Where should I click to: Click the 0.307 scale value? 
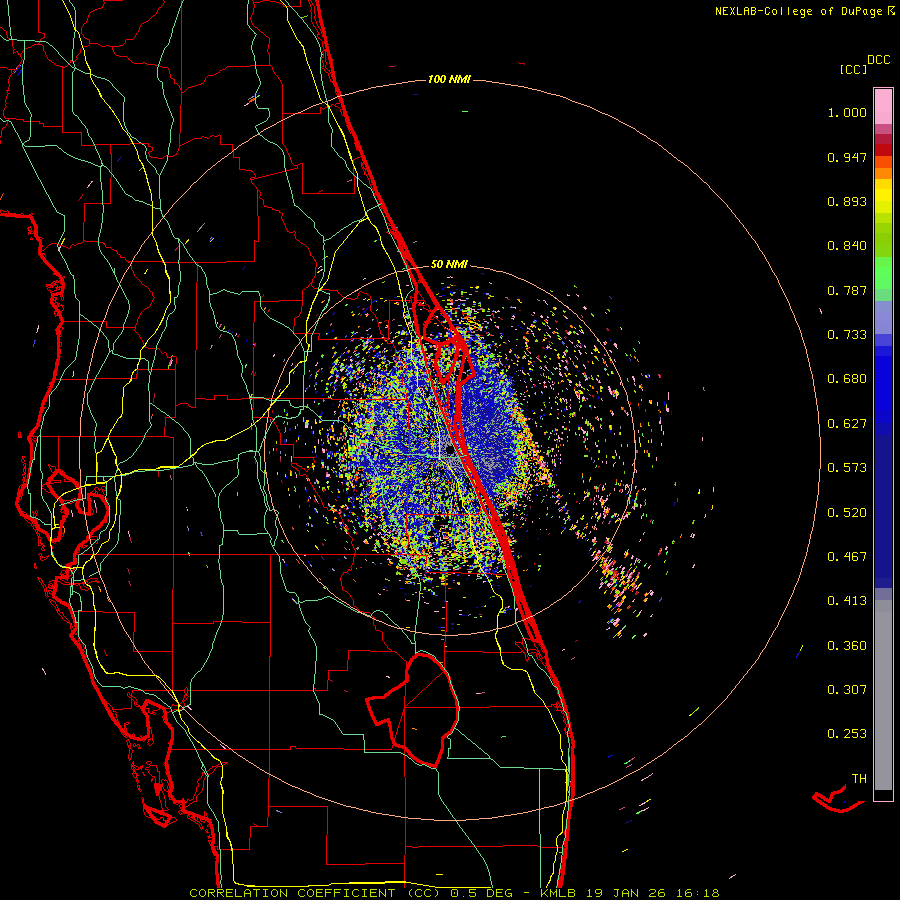coord(847,690)
